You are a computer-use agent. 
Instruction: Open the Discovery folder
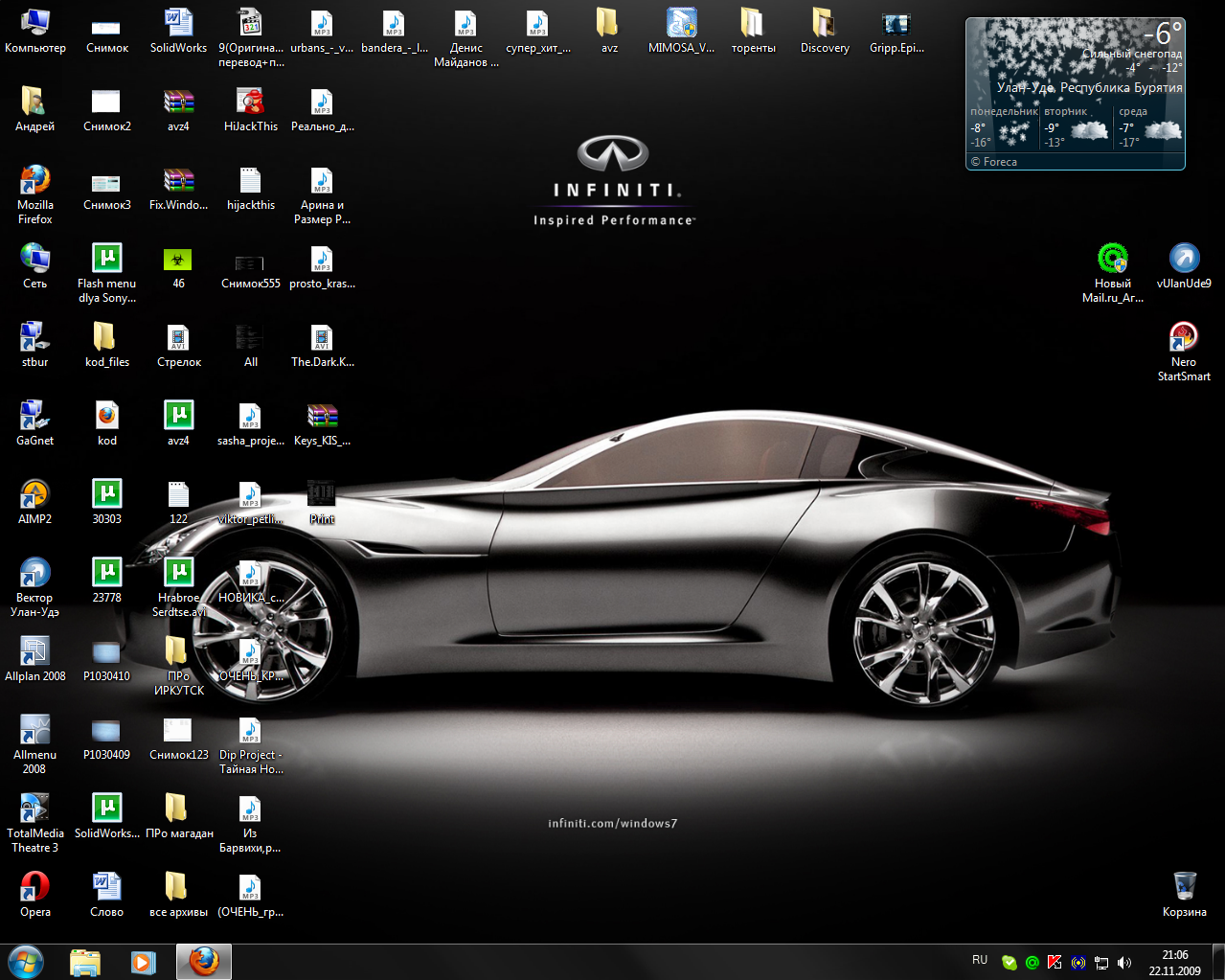click(824, 24)
